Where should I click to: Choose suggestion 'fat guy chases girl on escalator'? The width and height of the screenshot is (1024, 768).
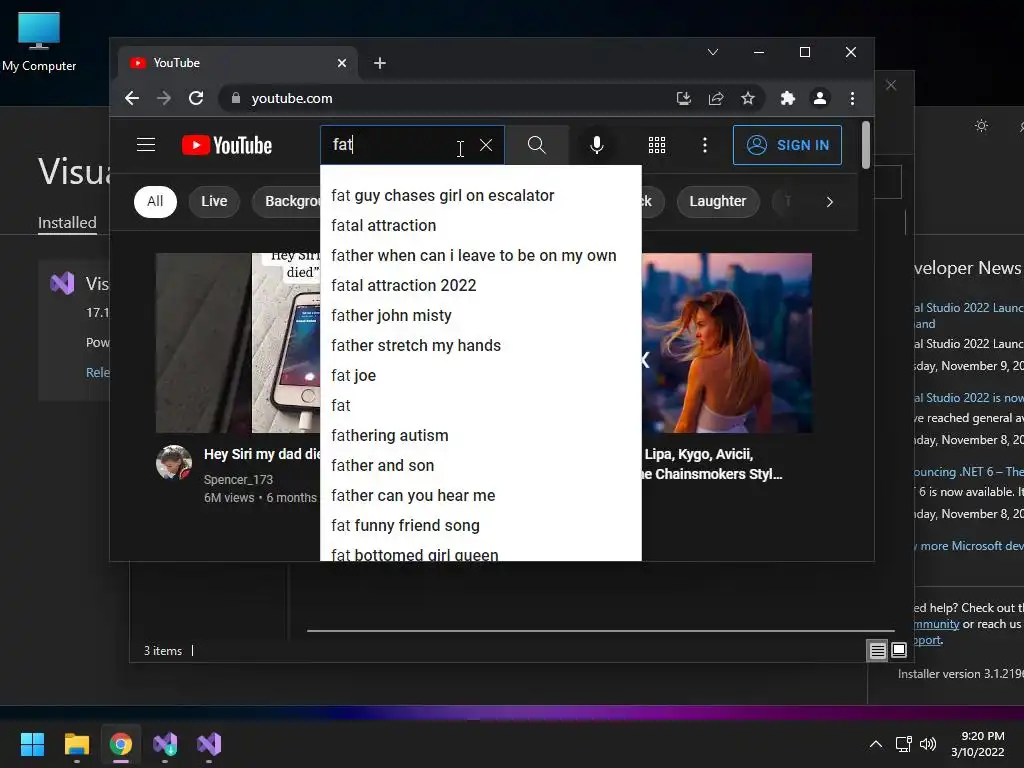coord(481,195)
